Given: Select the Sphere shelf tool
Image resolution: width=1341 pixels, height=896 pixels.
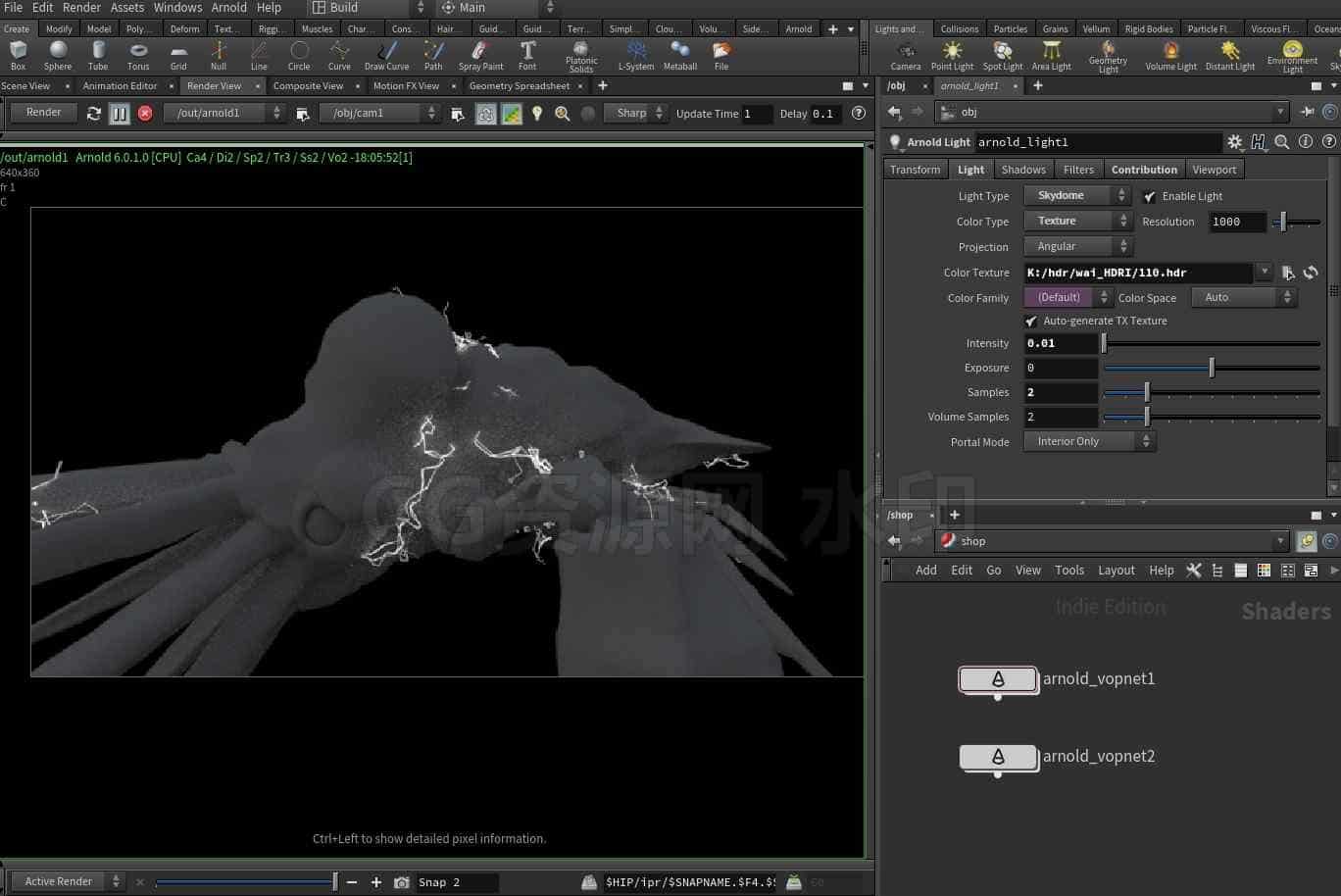Looking at the screenshot, I should (x=58, y=55).
